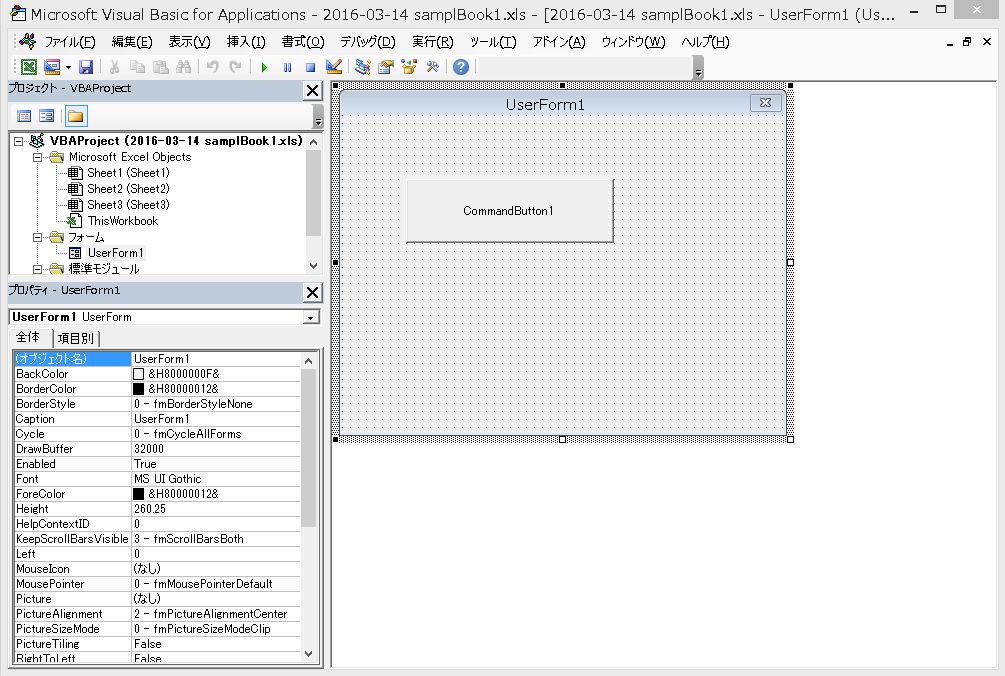
Task: Open the 挿入(I) menu
Action: 245,42
